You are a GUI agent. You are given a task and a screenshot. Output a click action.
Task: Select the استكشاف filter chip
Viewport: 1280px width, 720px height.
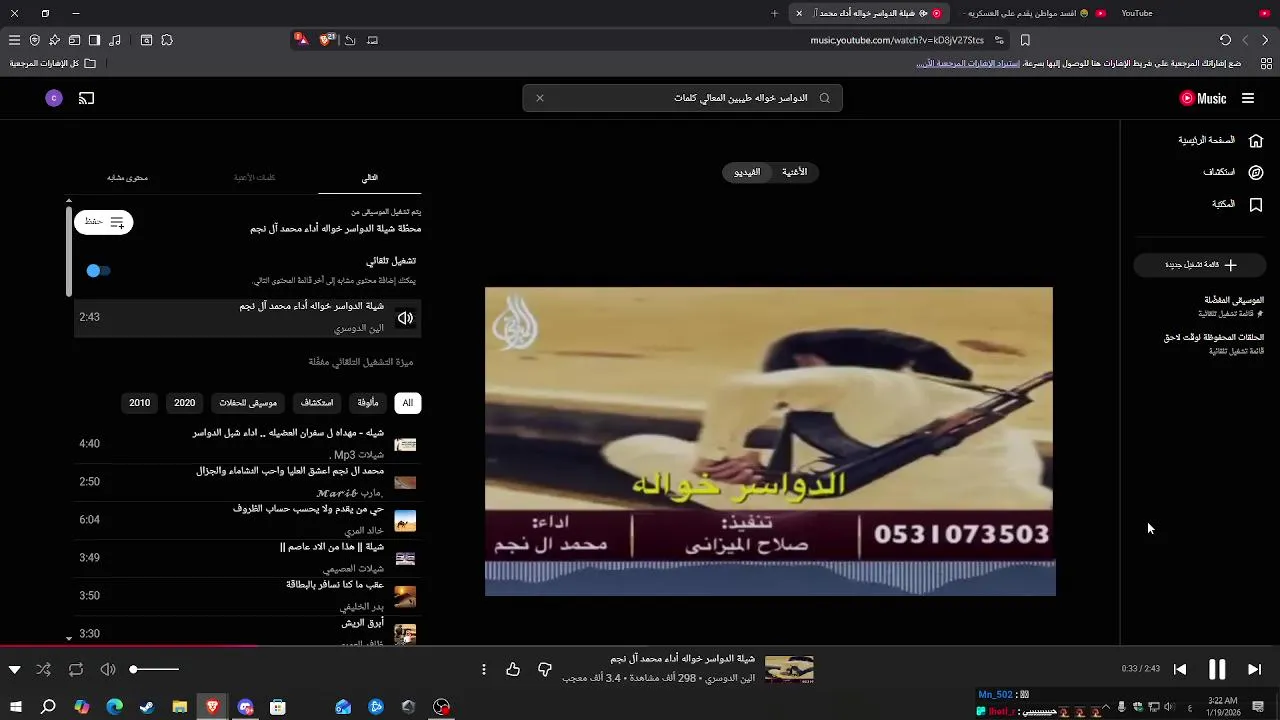point(317,403)
